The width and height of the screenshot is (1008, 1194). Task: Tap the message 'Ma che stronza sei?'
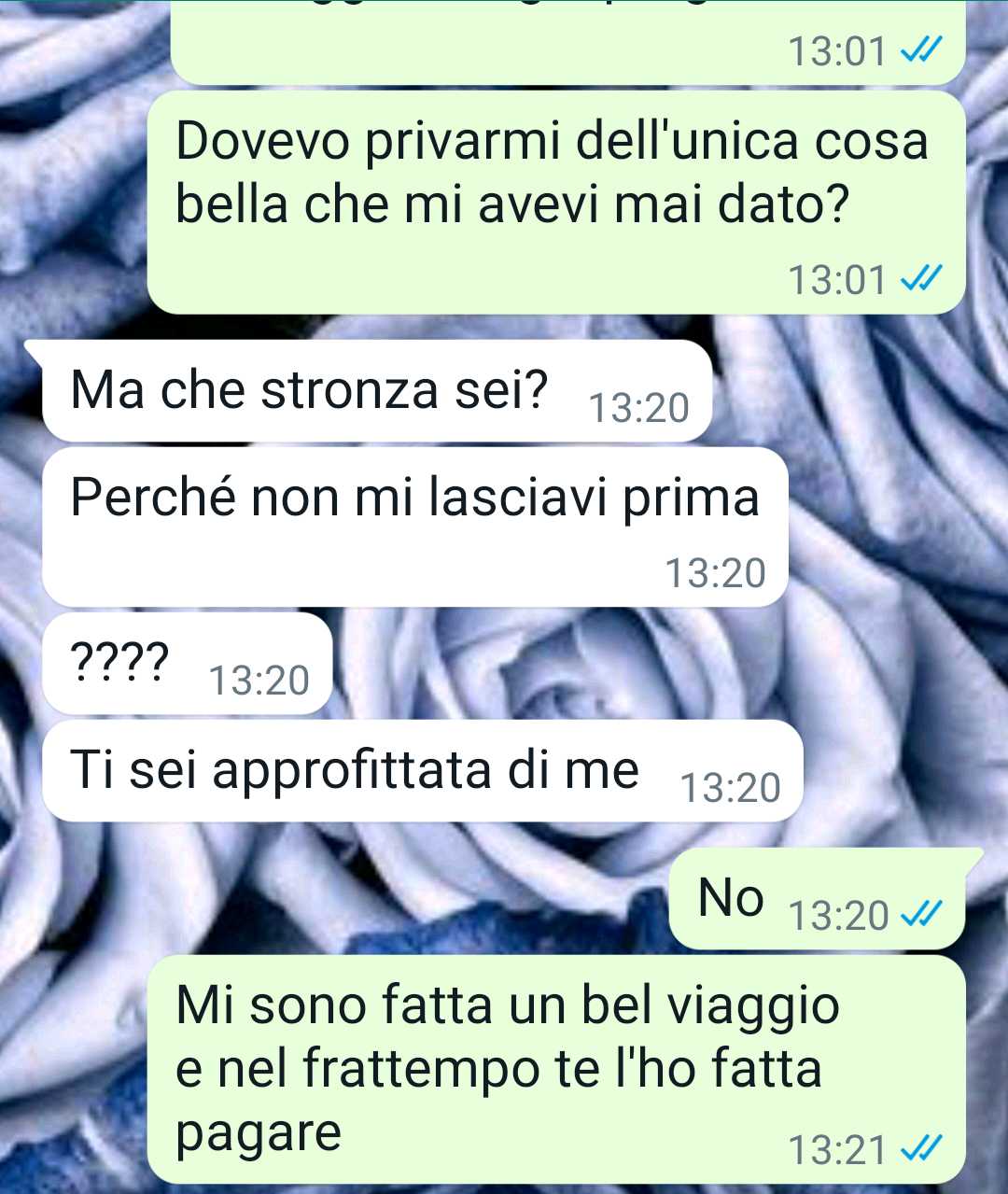pyautogui.click(x=376, y=391)
